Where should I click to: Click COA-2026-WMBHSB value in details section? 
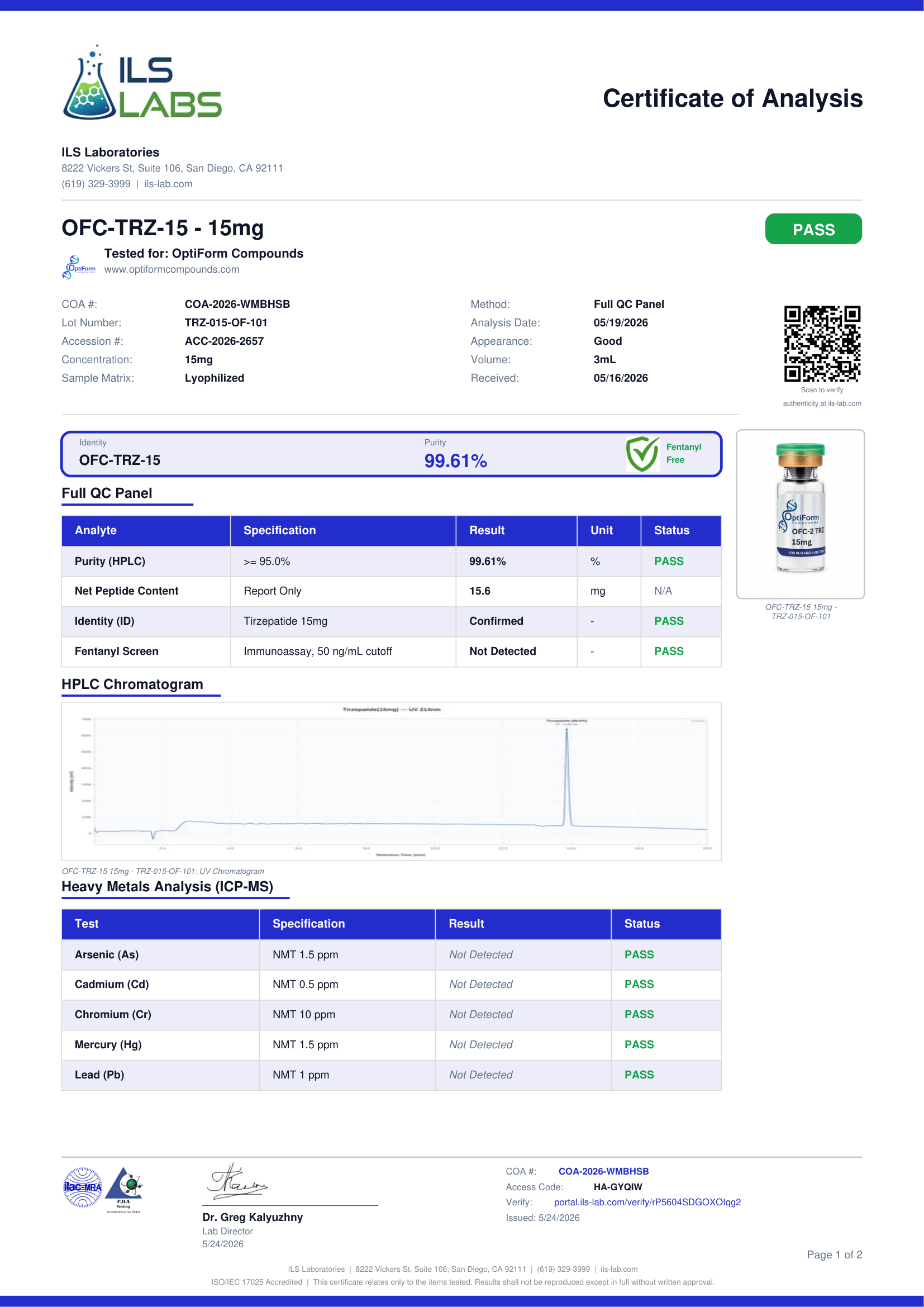(237, 304)
